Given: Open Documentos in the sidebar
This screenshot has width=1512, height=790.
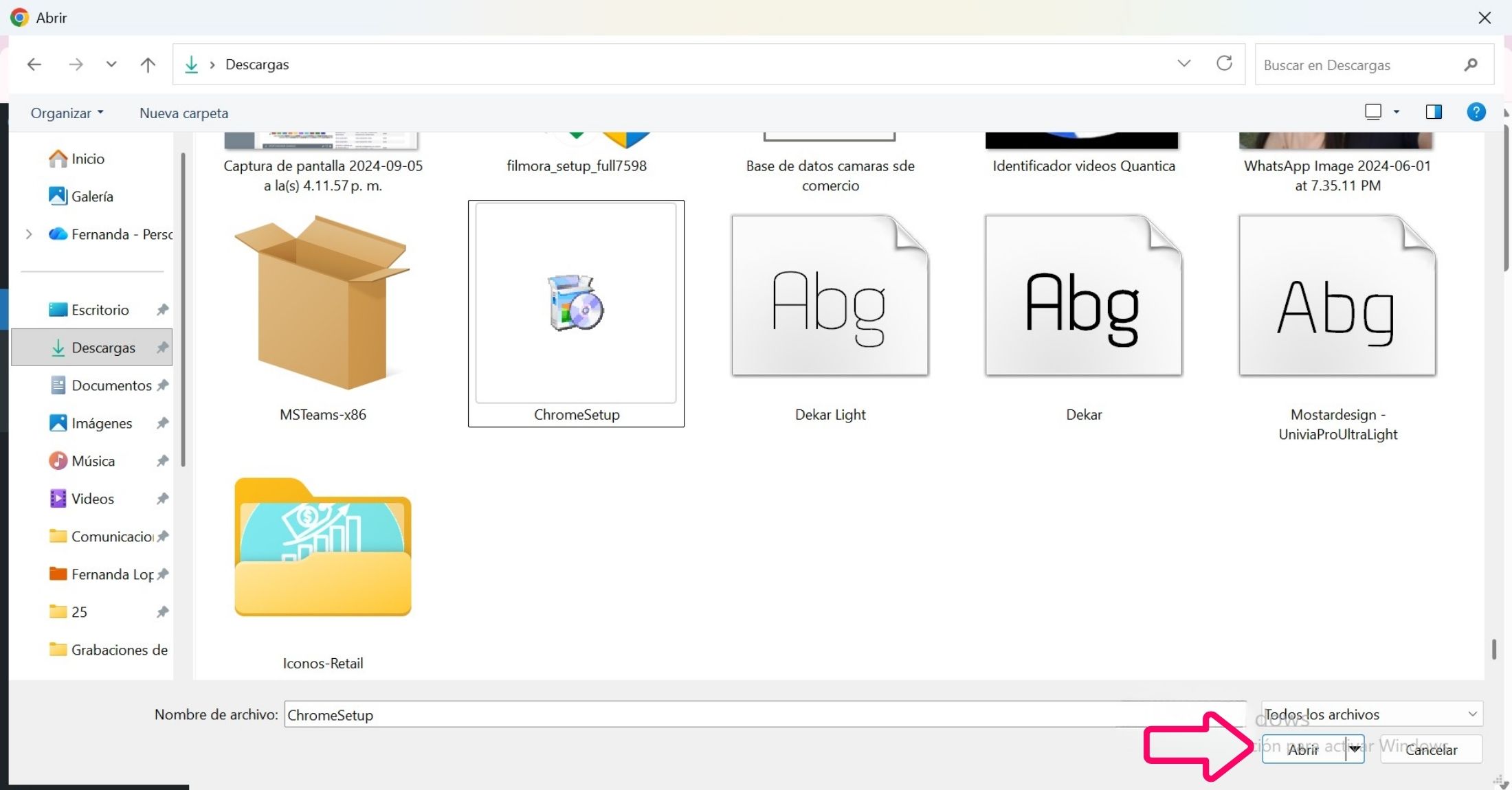Looking at the screenshot, I should (x=111, y=385).
